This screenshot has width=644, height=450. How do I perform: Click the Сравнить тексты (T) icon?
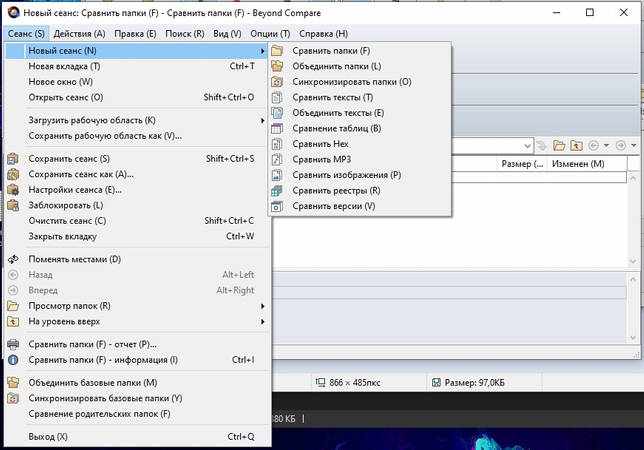click(x=277, y=97)
